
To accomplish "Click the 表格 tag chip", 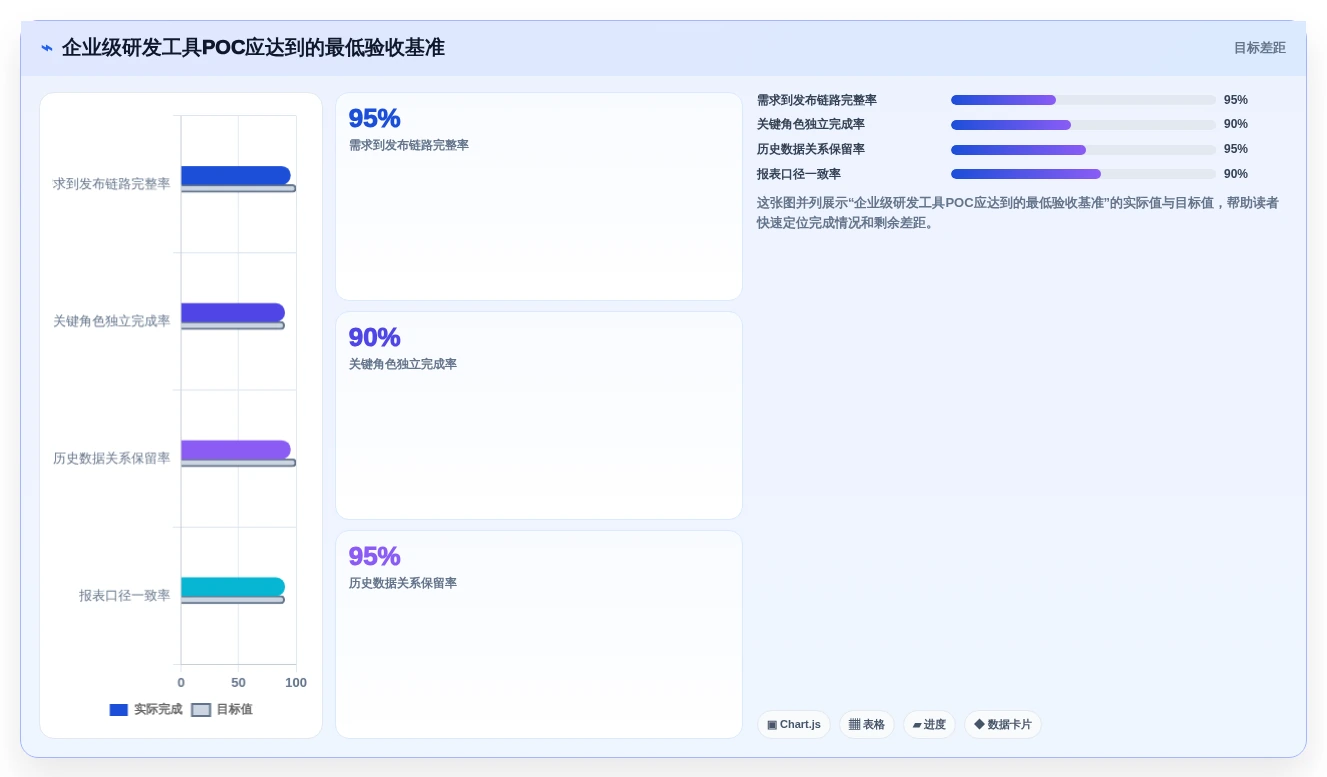I will click(x=867, y=724).
